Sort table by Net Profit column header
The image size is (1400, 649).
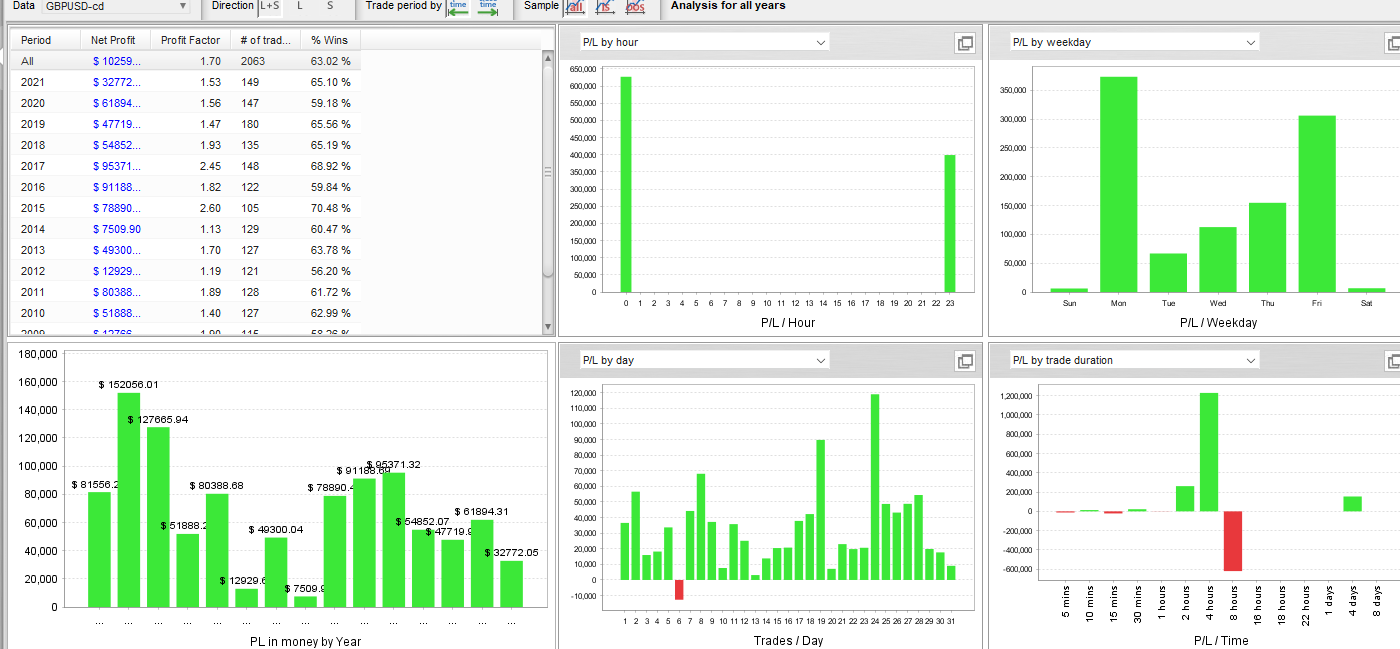(115, 40)
